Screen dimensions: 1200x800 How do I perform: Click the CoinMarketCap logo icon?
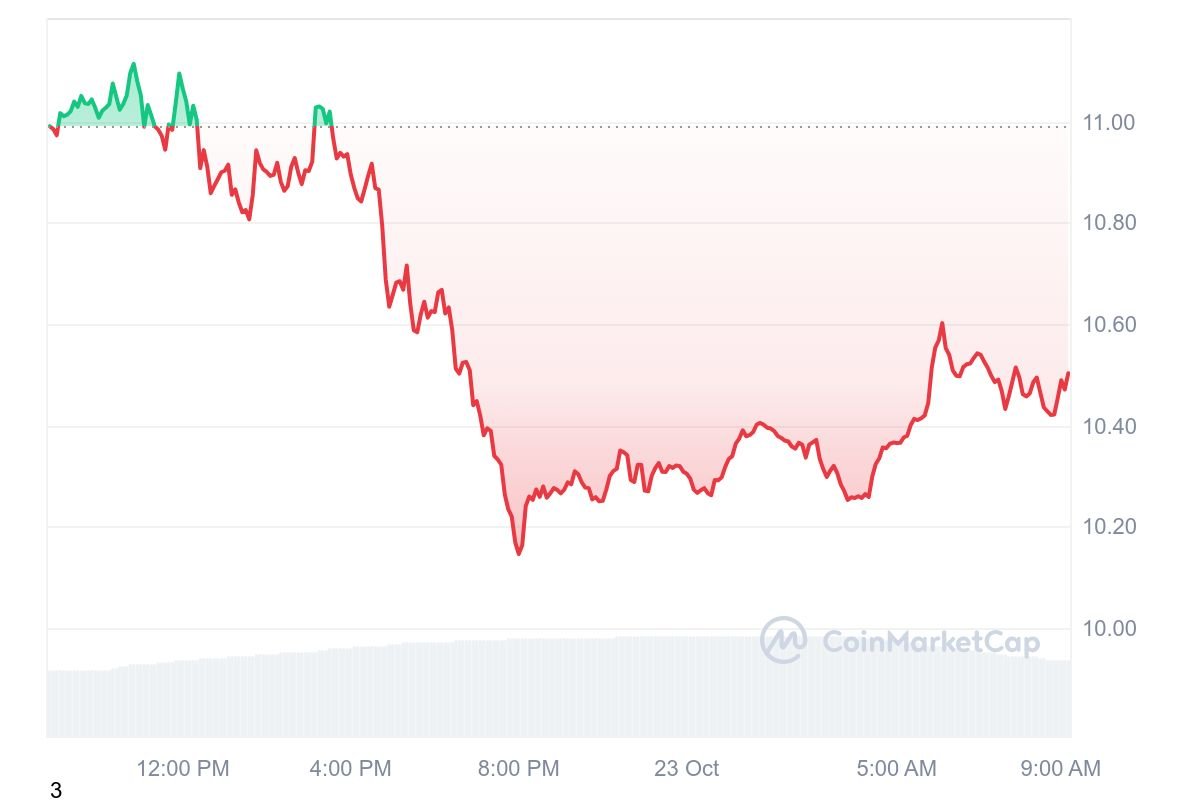click(x=783, y=640)
